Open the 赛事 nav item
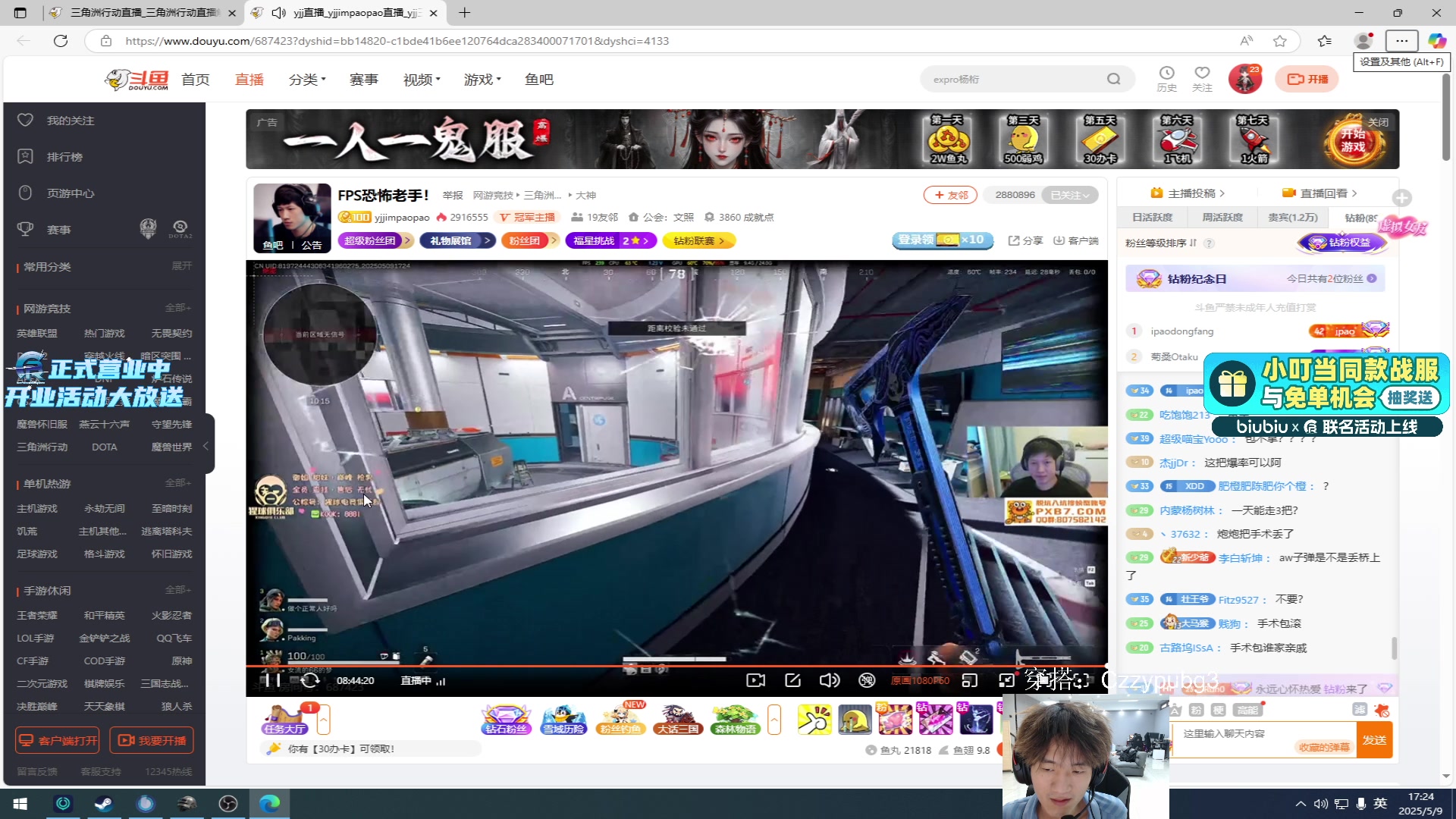 [x=363, y=79]
